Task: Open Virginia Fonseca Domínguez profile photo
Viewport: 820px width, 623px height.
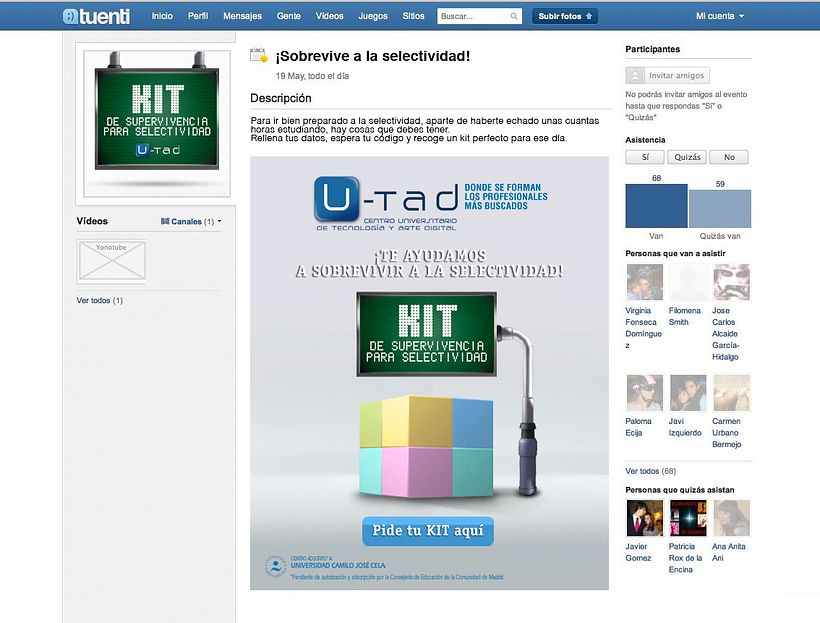Action: 644,282
